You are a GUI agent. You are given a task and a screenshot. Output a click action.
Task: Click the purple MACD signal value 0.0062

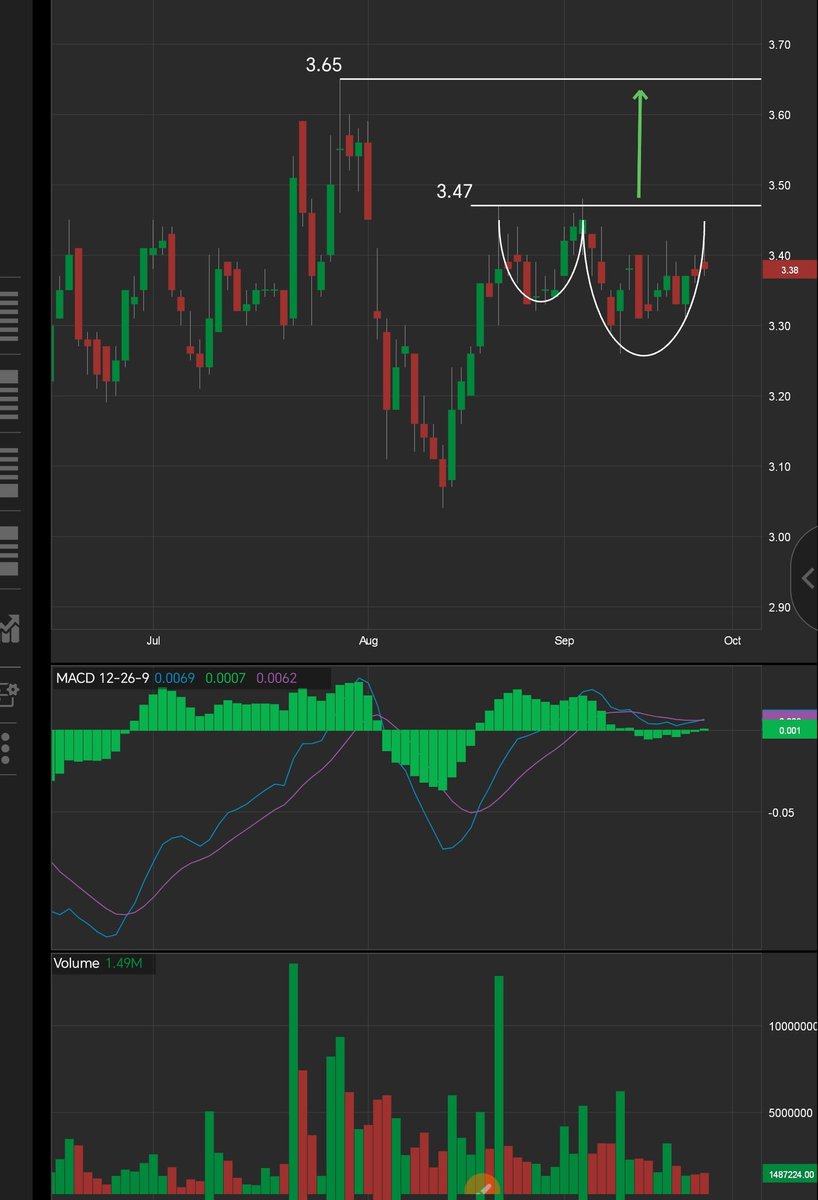coord(276,678)
